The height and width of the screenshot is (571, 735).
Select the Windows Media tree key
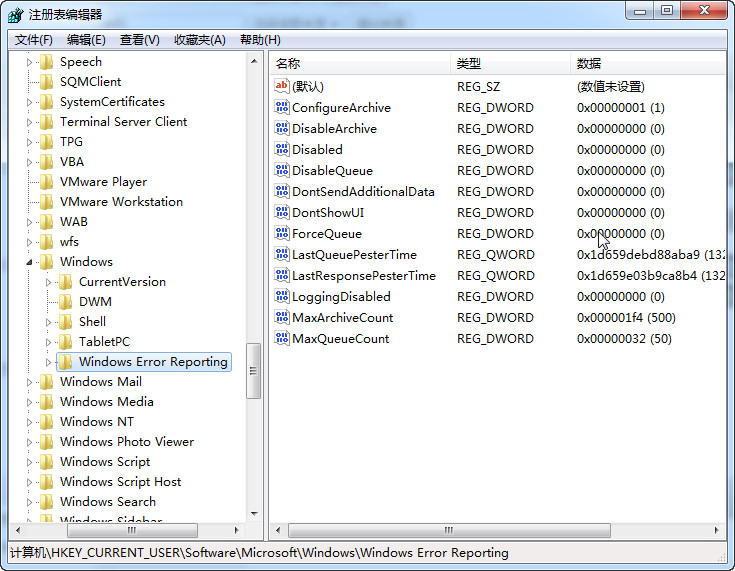[x=107, y=402]
